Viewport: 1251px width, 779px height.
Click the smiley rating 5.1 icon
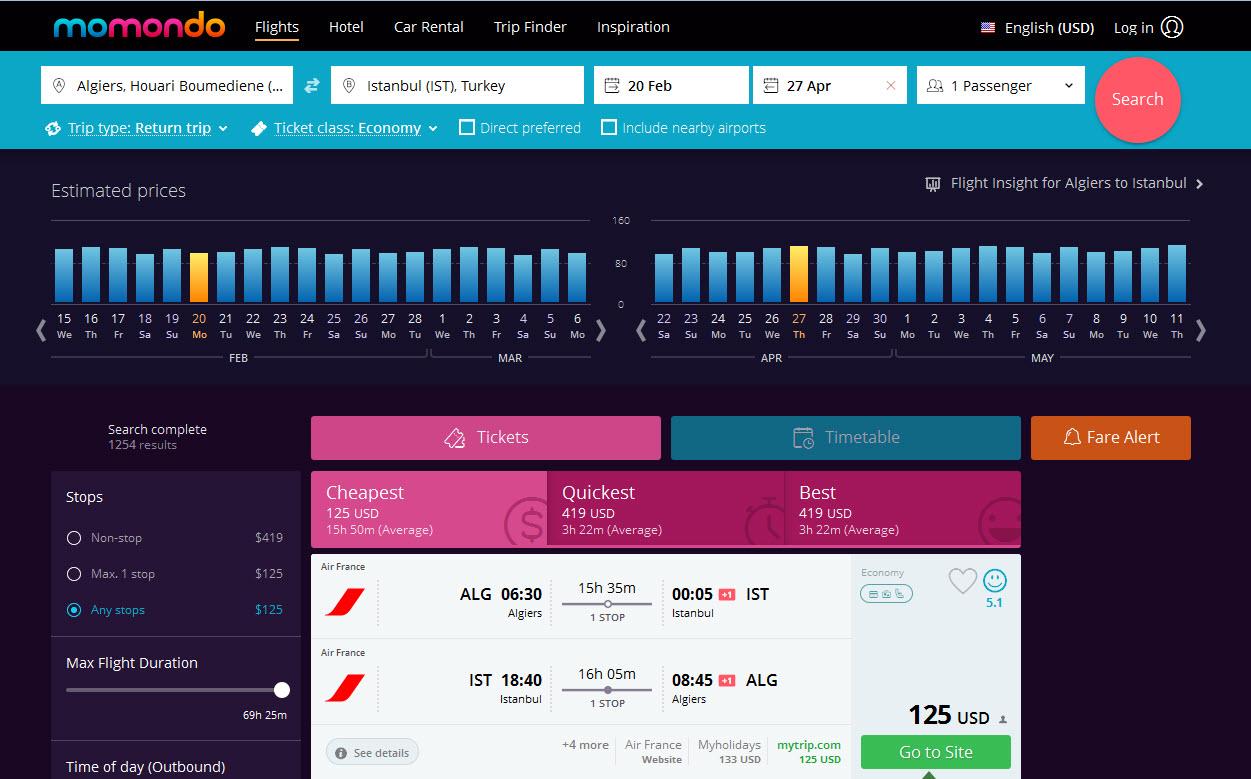coord(994,580)
